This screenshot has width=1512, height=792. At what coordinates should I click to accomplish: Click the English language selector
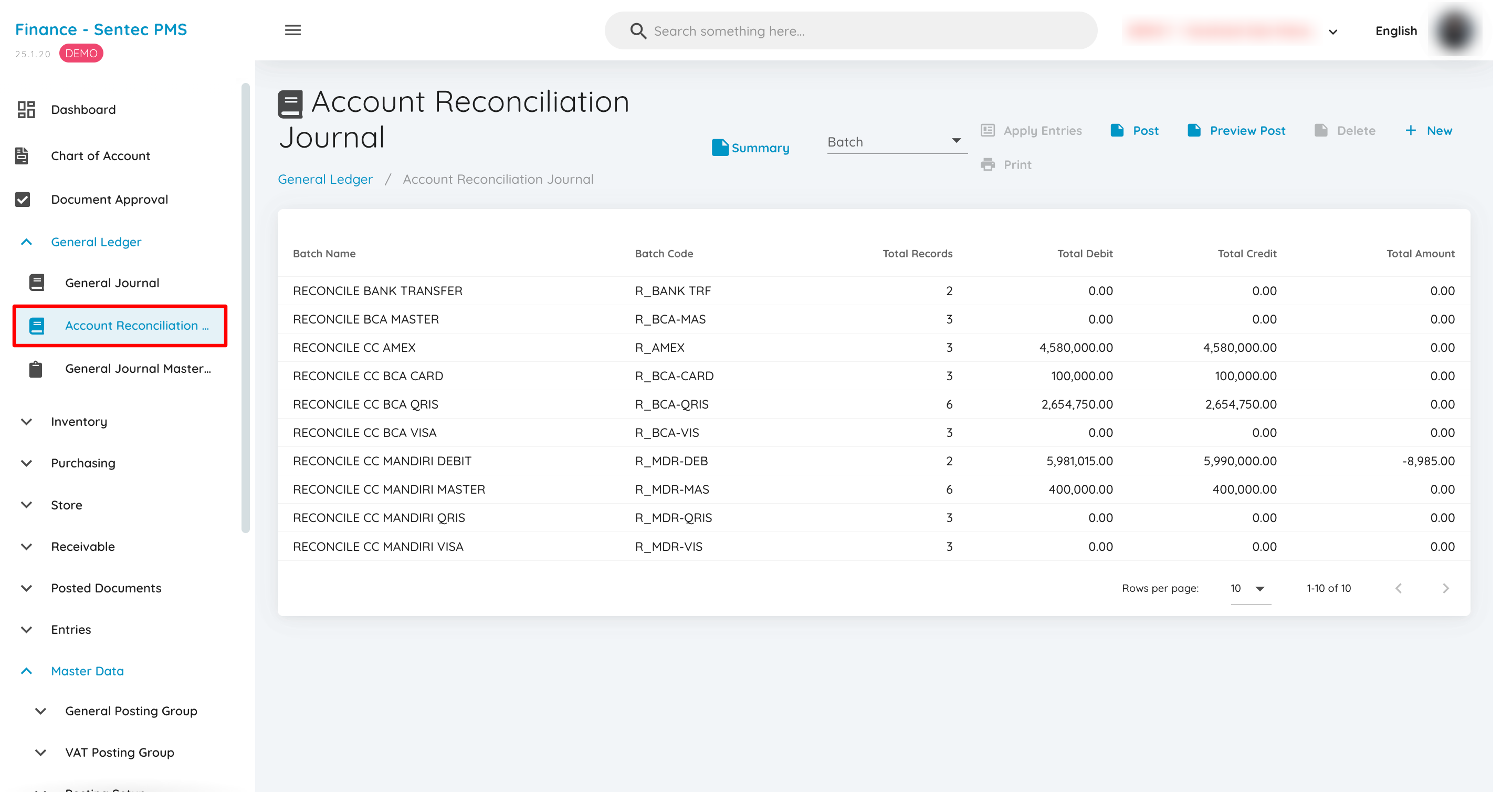pos(1396,30)
